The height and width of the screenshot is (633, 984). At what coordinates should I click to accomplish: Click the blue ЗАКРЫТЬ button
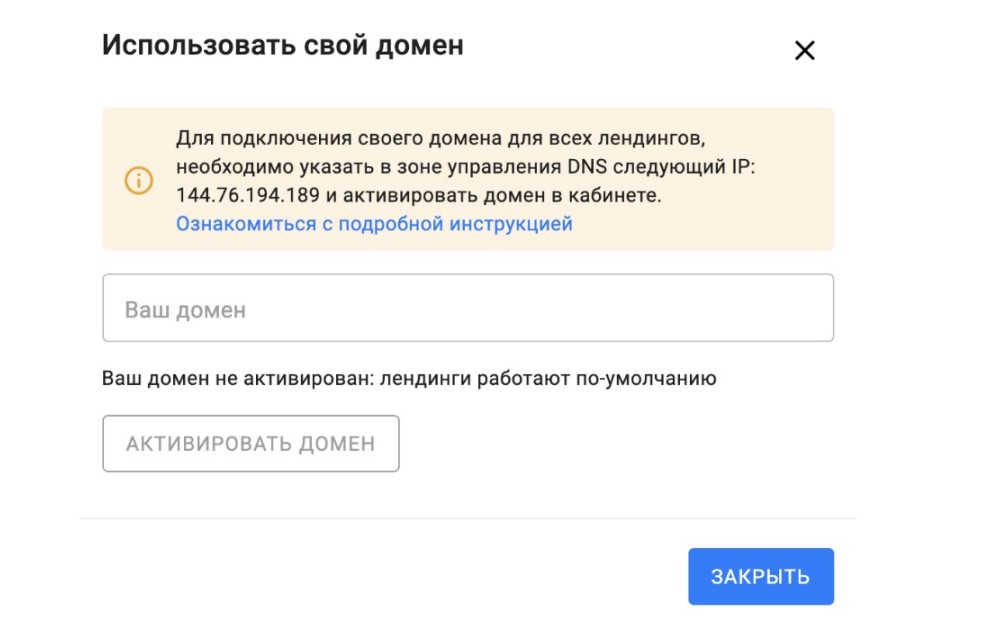coord(760,576)
